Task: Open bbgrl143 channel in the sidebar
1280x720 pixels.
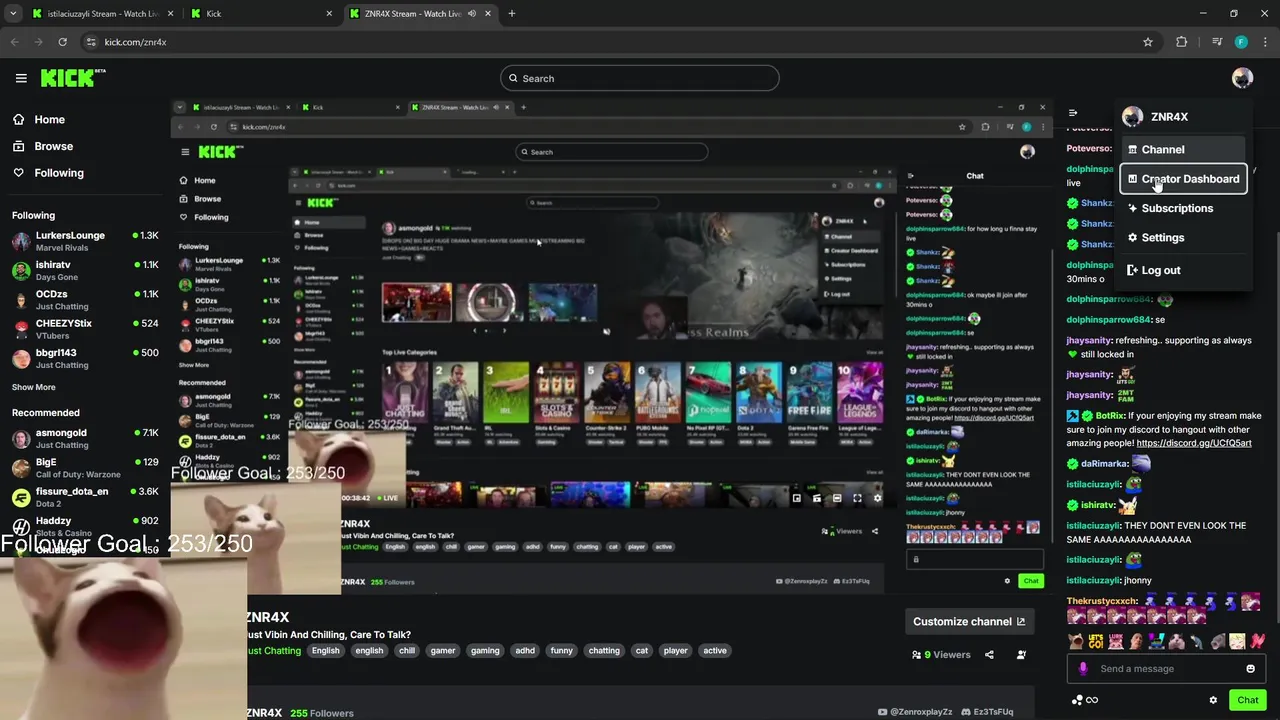Action: pos(85,358)
